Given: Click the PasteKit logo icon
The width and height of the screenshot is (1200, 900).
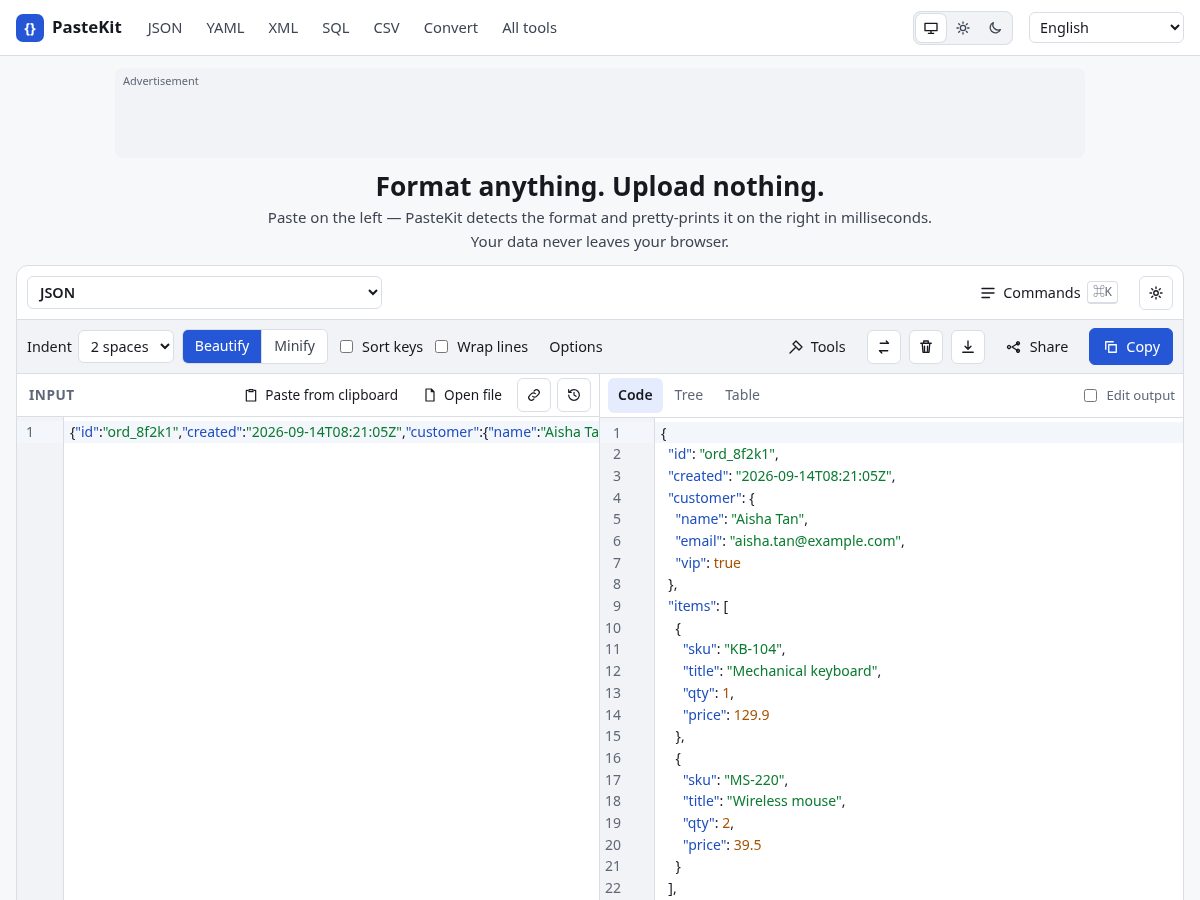Looking at the screenshot, I should (x=30, y=28).
